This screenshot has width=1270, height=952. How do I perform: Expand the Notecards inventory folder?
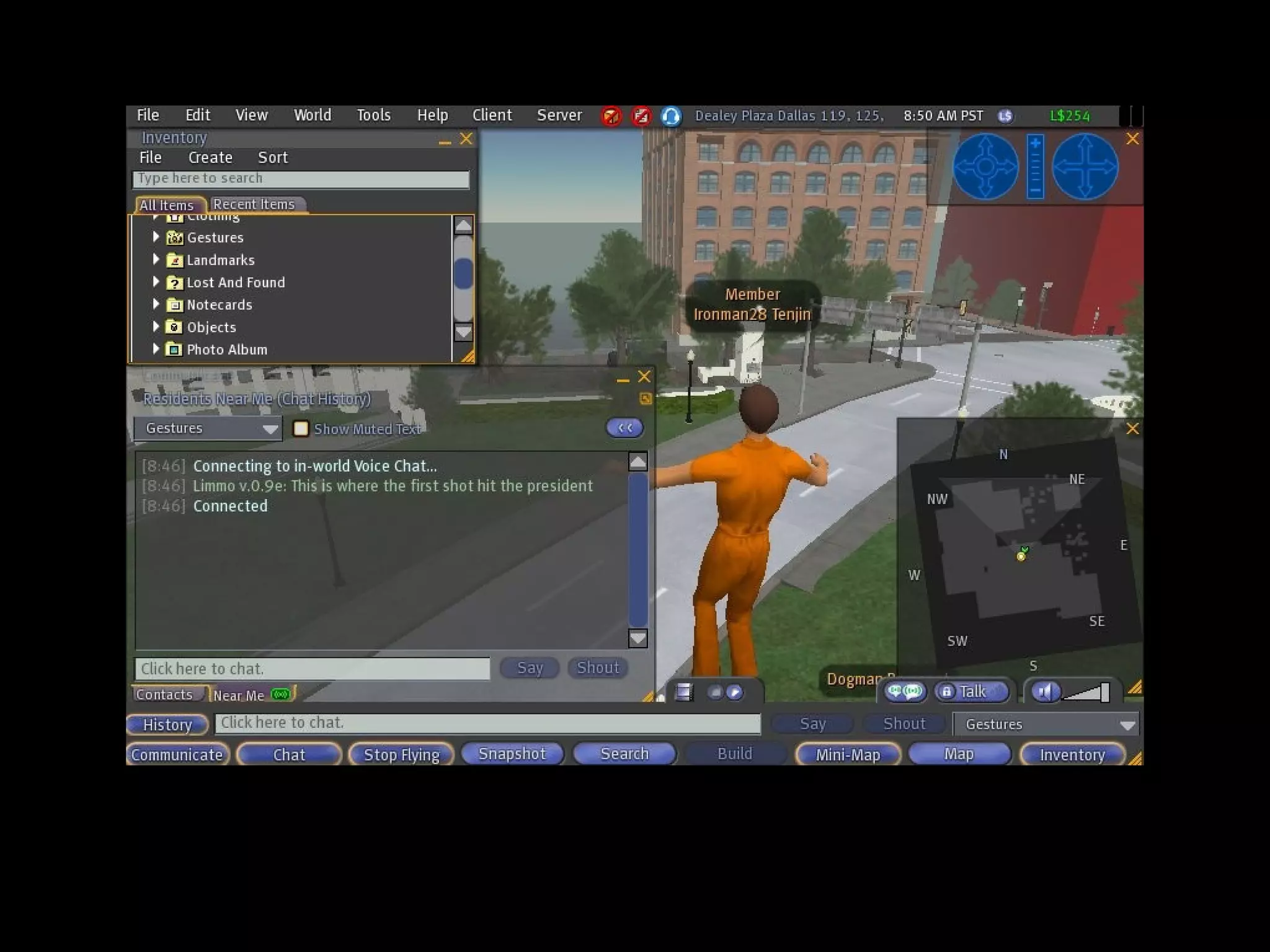156,304
